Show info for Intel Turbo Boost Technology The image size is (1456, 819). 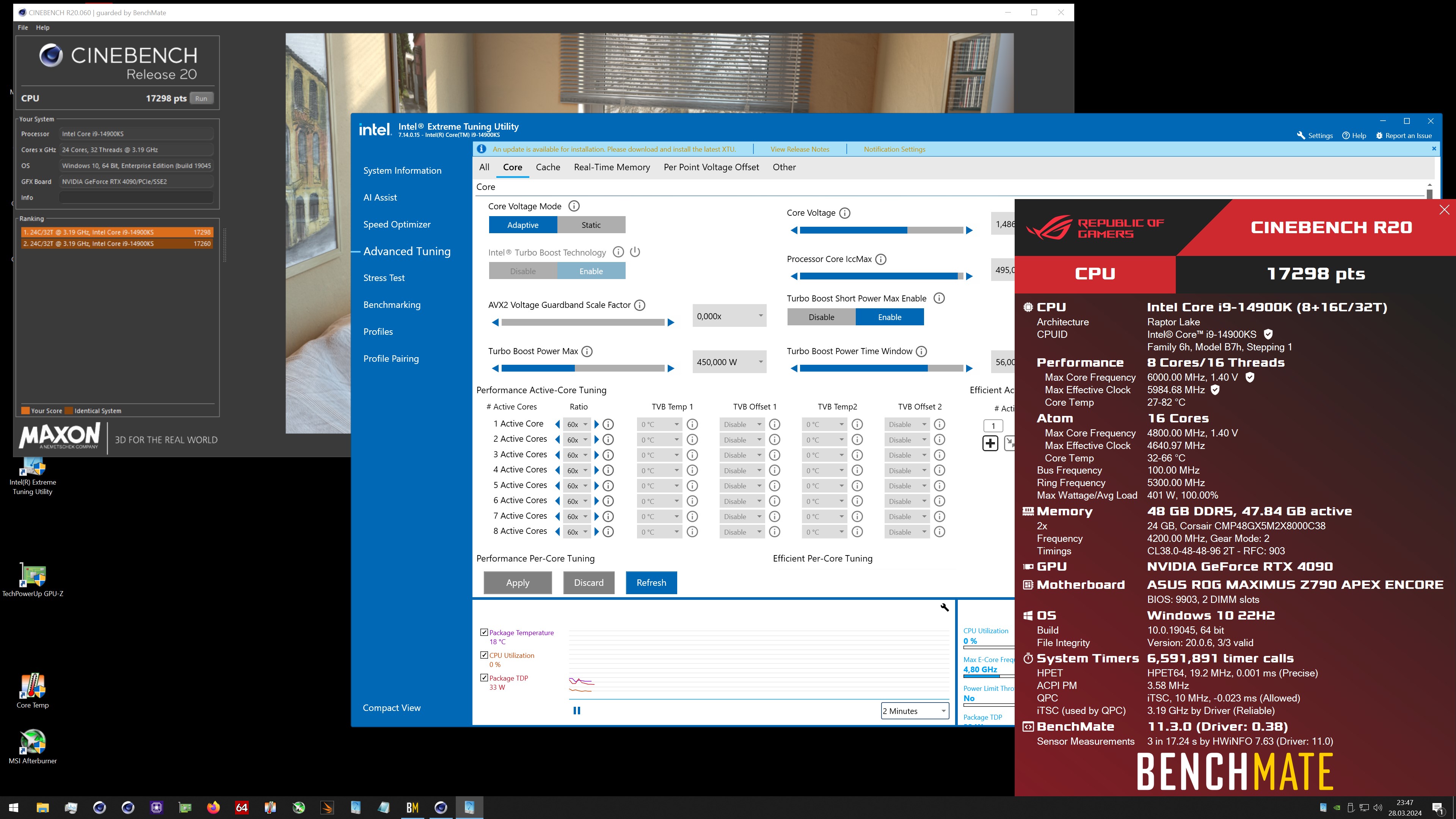point(618,252)
